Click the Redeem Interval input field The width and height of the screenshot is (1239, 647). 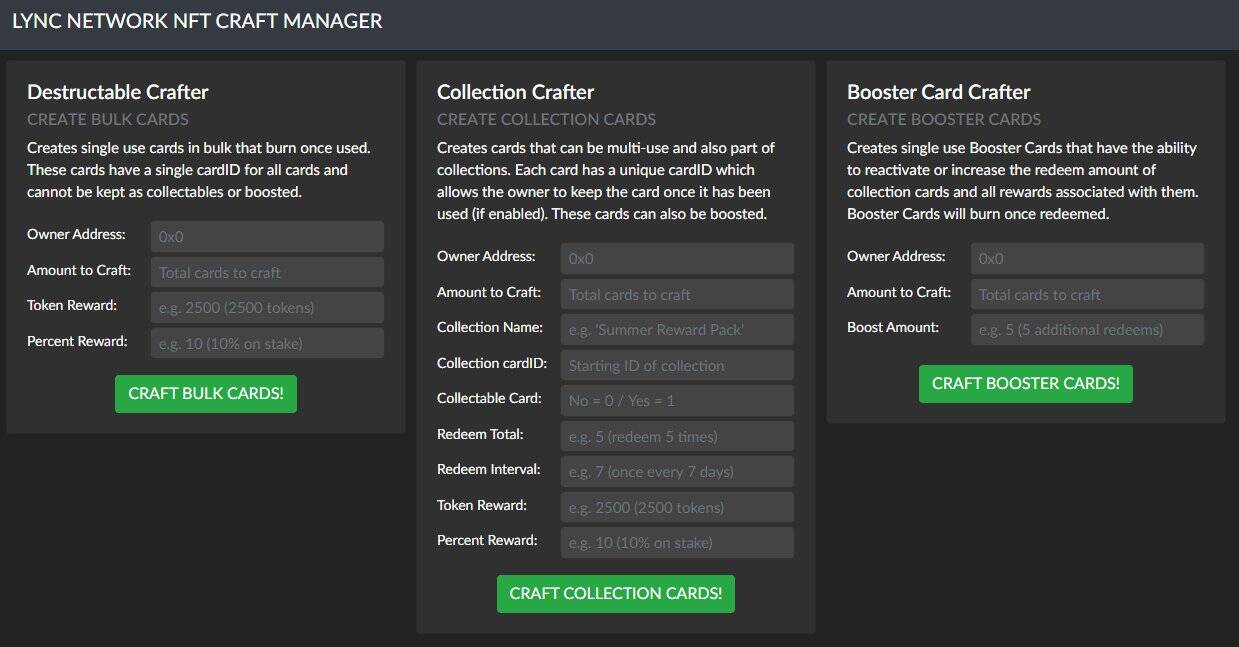pyautogui.click(x=677, y=472)
